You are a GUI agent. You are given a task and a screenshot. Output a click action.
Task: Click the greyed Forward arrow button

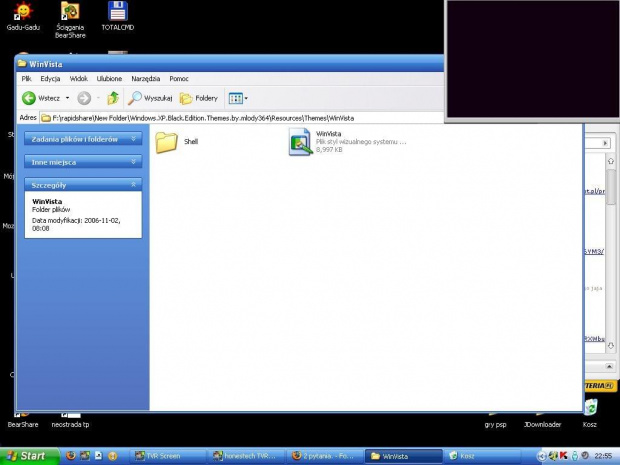[x=84, y=98]
